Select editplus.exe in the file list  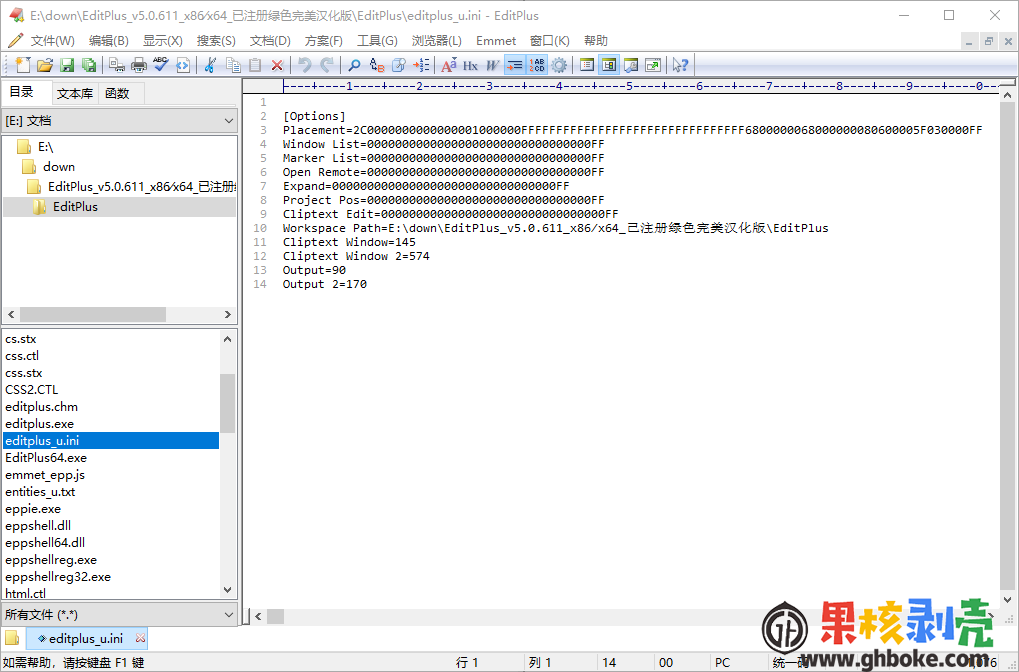[x=41, y=424]
